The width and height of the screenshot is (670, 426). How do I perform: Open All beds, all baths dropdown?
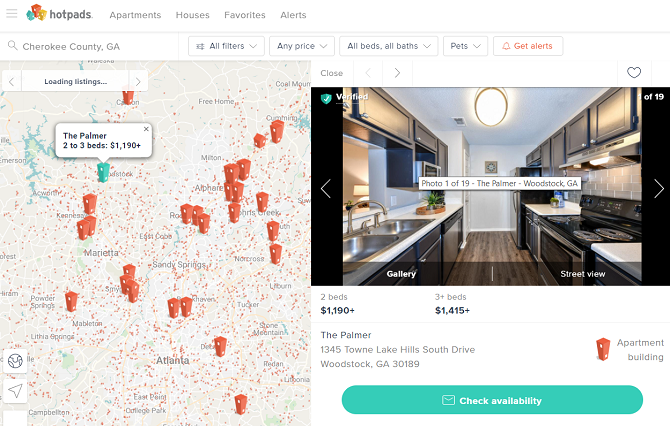click(x=388, y=46)
